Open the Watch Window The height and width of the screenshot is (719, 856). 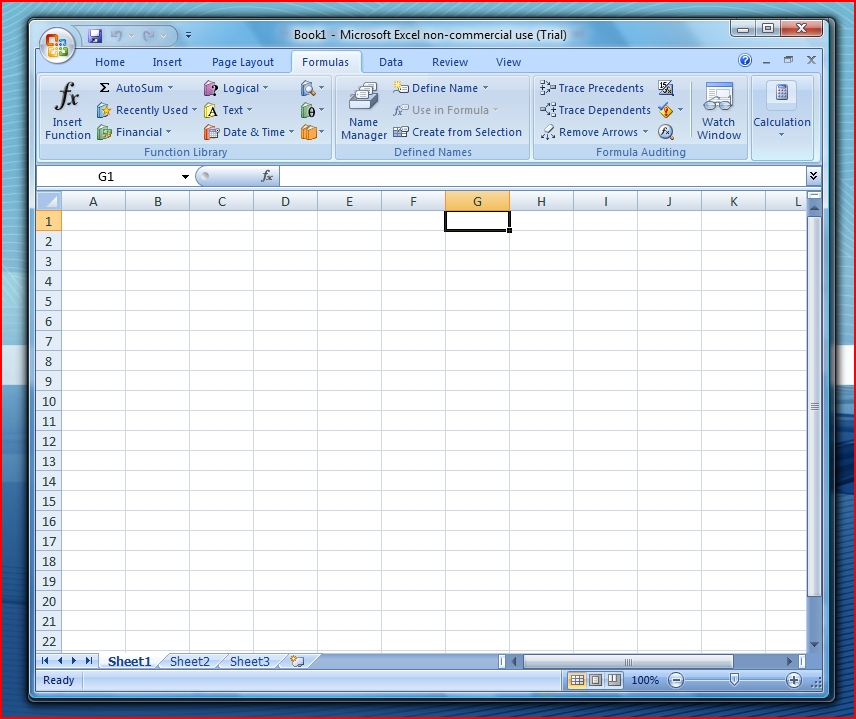click(x=718, y=110)
